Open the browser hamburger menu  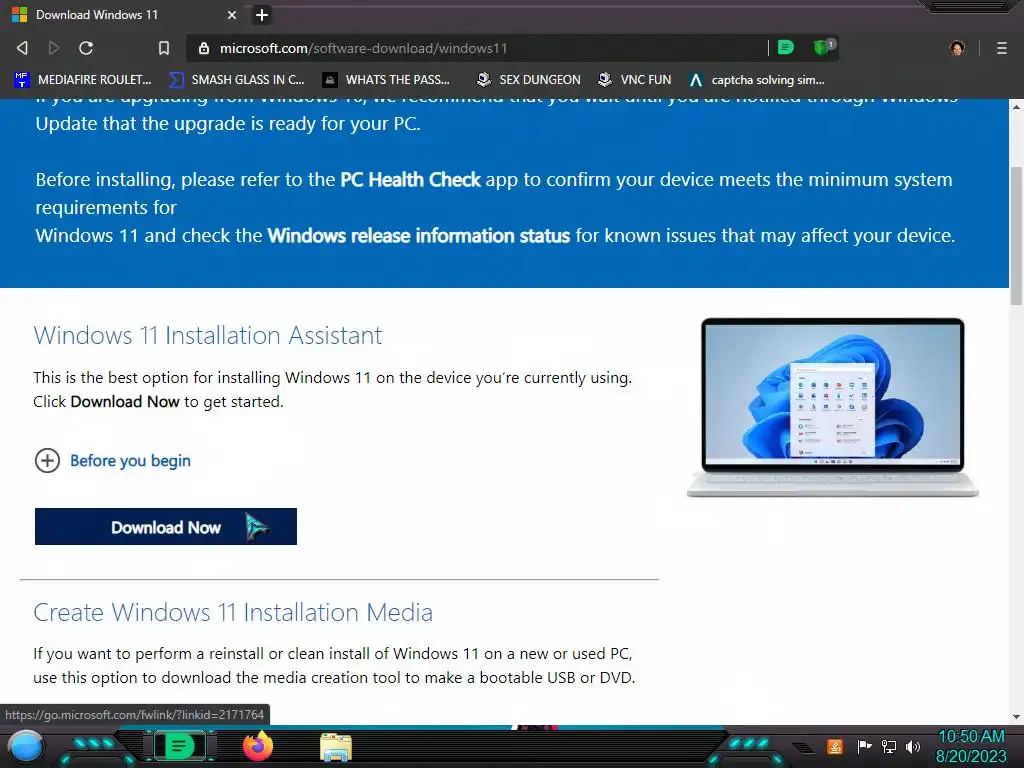coord(1001,48)
